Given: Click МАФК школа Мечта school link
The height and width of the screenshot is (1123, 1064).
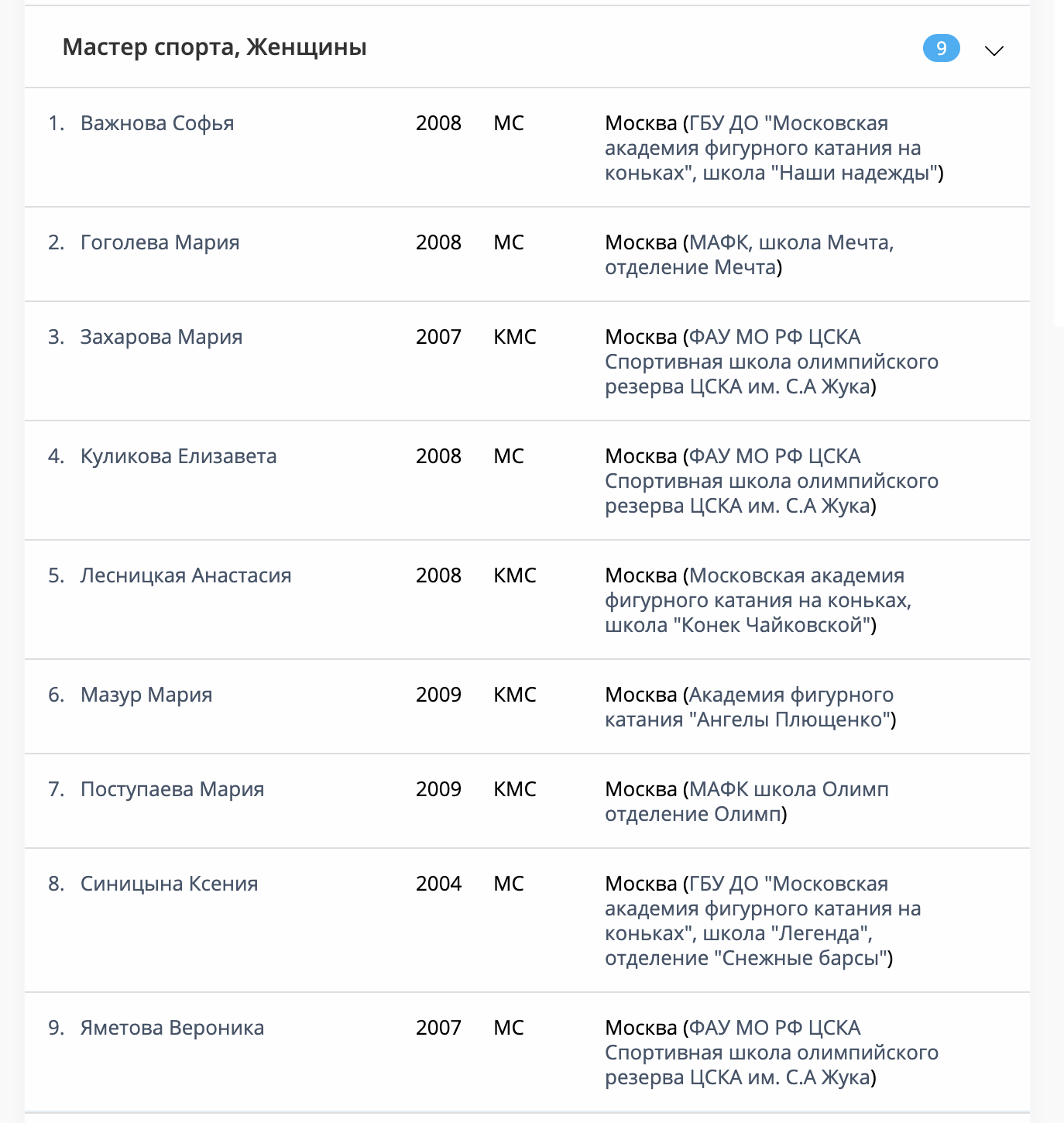Looking at the screenshot, I should coord(790,243).
